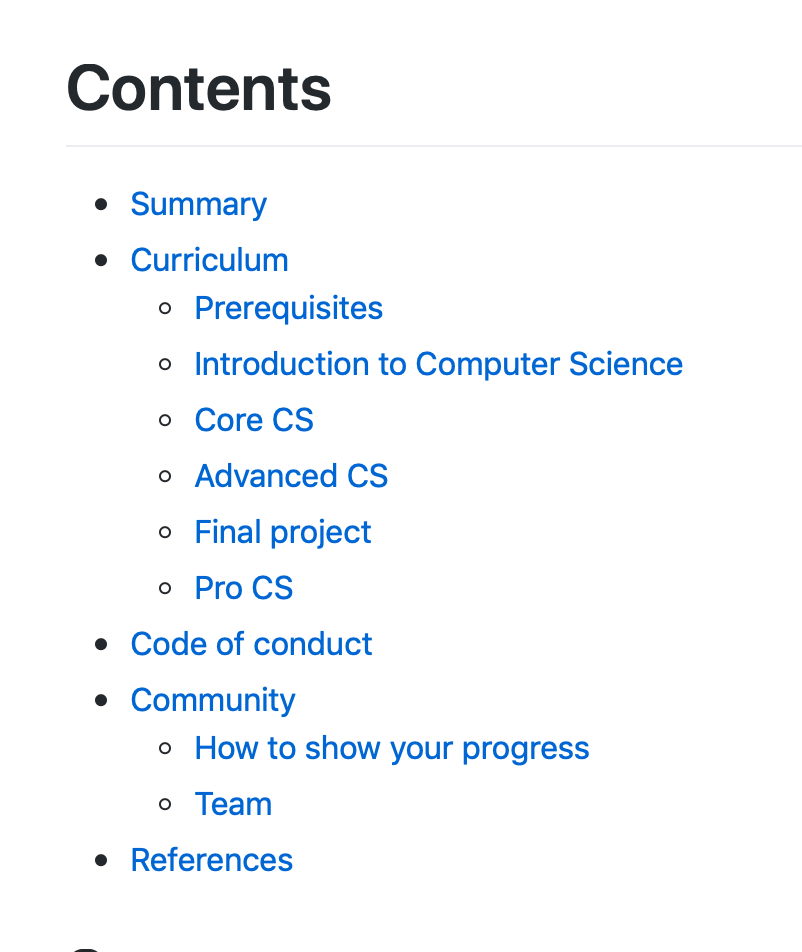Jump to the References section
The image size is (802, 952).
click(212, 860)
